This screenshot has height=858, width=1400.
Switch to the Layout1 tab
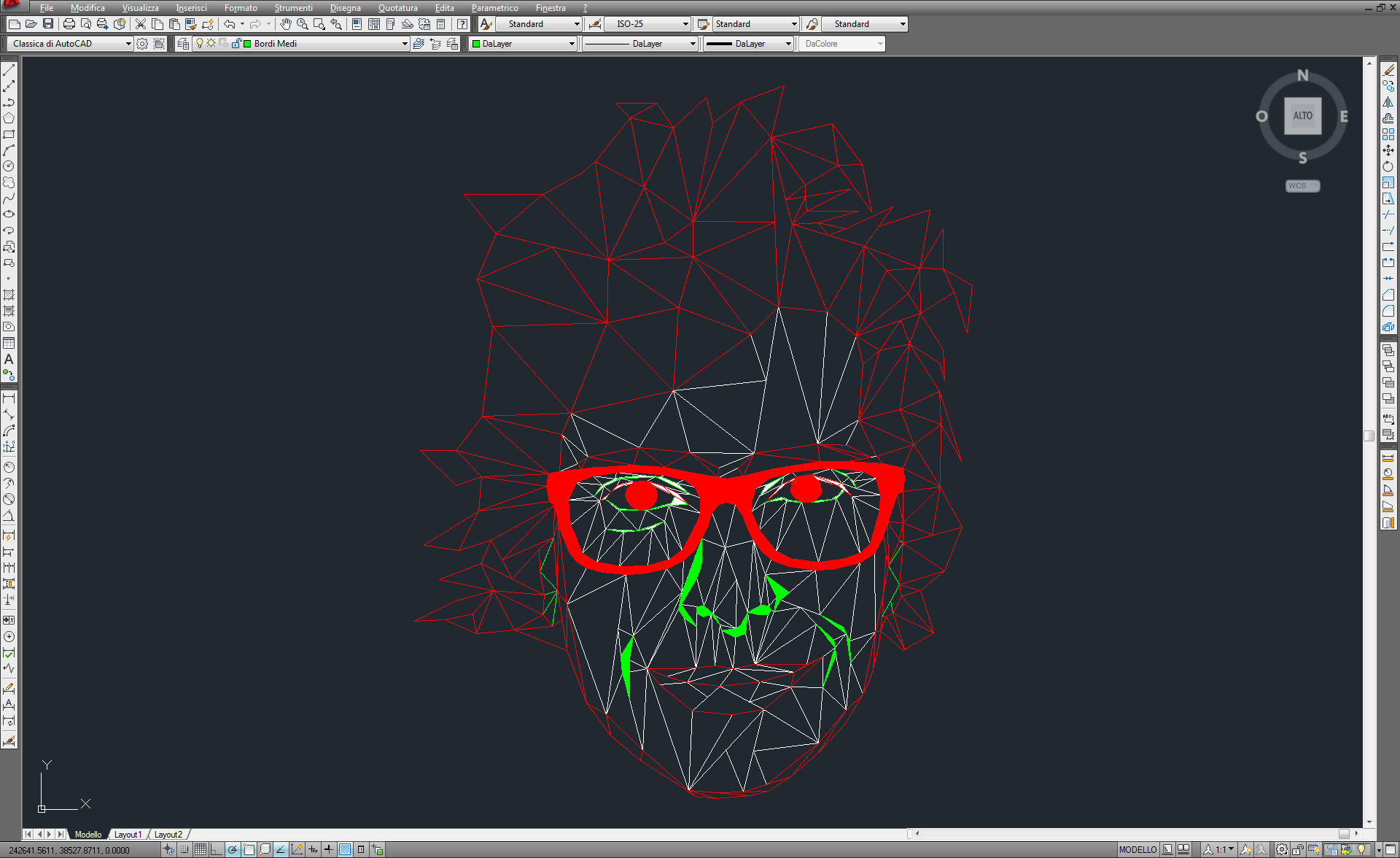128,834
